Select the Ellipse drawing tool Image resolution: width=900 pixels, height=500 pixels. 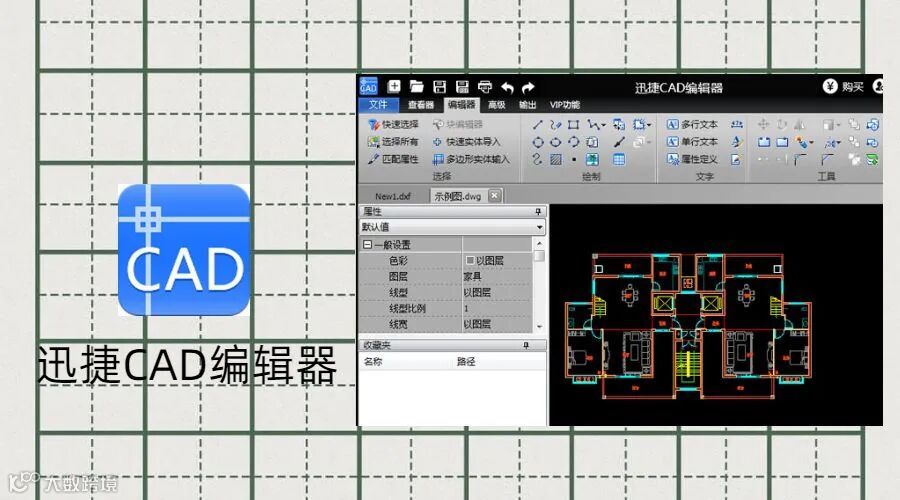point(555,142)
